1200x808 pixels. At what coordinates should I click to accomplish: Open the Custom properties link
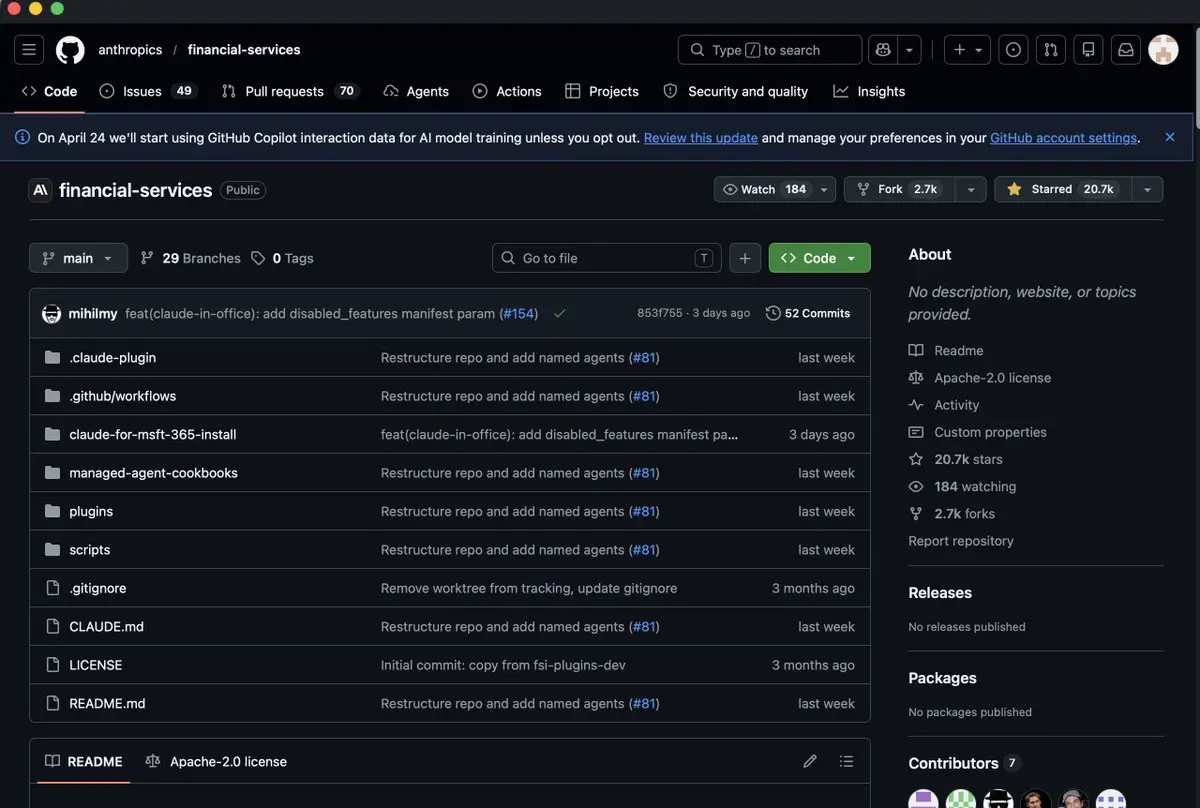tap(978, 432)
